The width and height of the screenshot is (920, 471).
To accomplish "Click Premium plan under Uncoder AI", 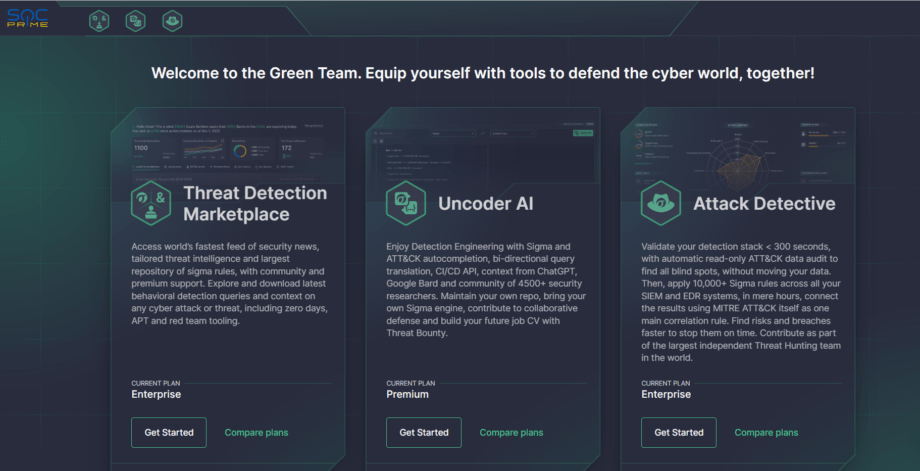I will (x=407, y=394).
